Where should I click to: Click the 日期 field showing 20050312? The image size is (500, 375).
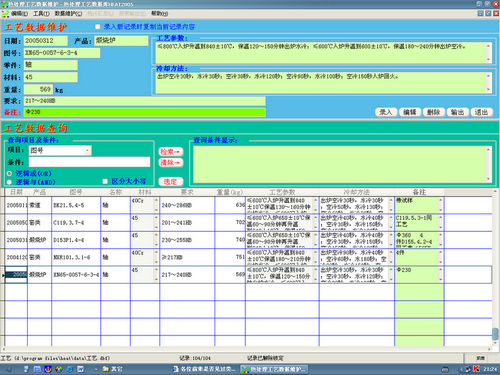[x=46, y=41]
